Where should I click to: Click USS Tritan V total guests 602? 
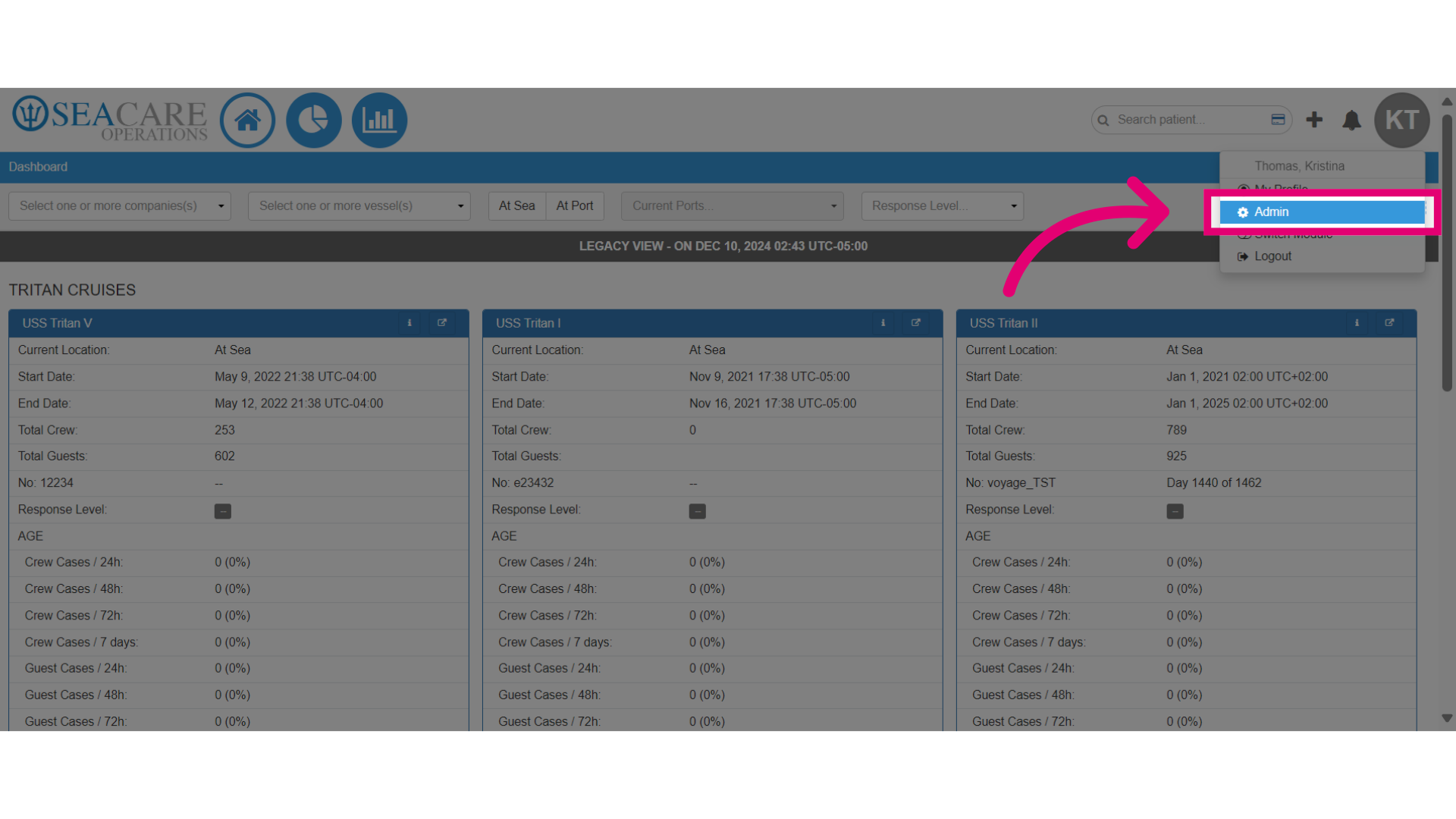pos(224,457)
